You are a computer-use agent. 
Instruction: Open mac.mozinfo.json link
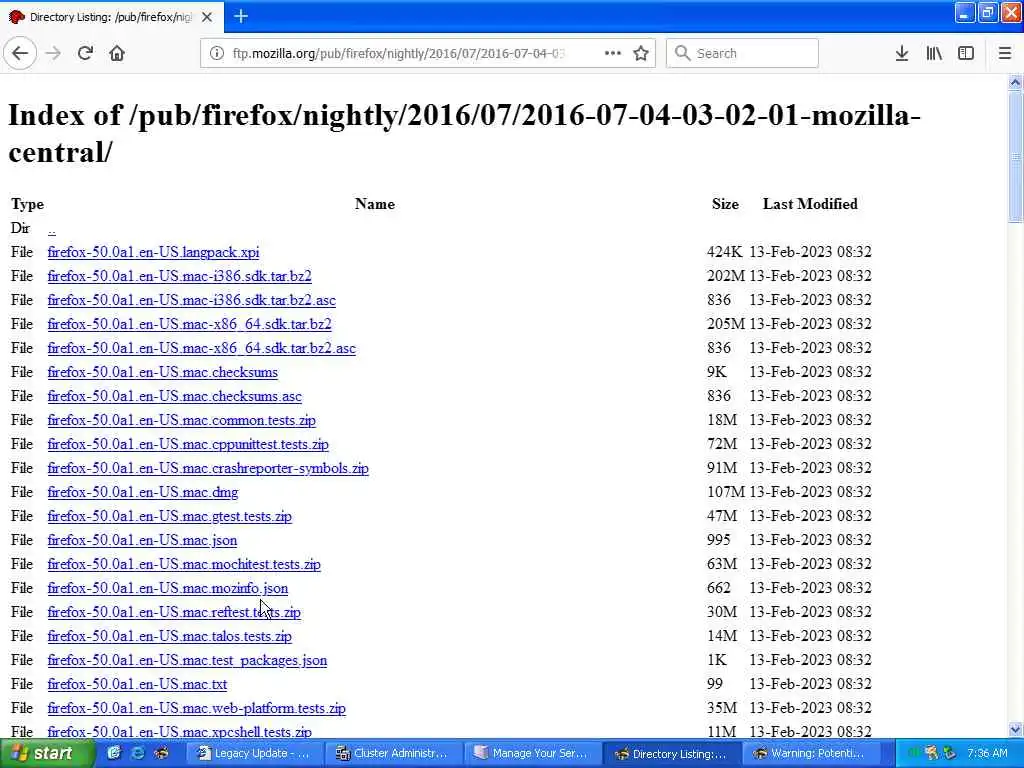point(168,588)
